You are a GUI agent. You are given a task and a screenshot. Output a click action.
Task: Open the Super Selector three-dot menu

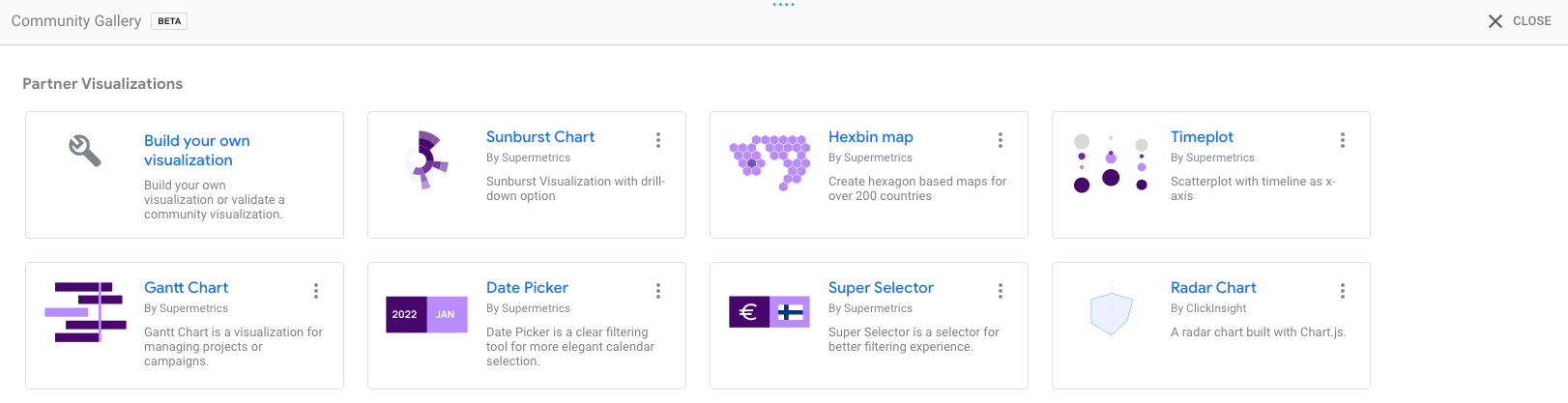(x=1001, y=291)
